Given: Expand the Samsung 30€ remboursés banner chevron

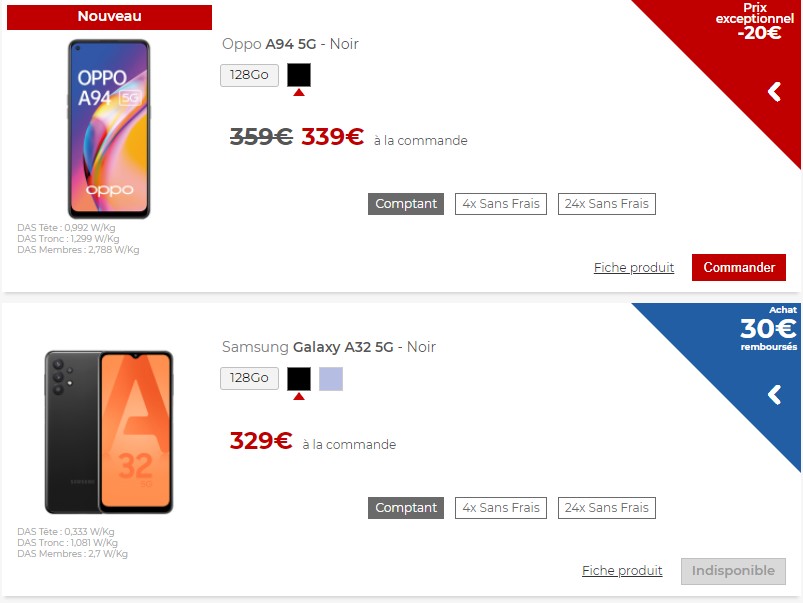Looking at the screenshot, I should [x=774, y=395].
